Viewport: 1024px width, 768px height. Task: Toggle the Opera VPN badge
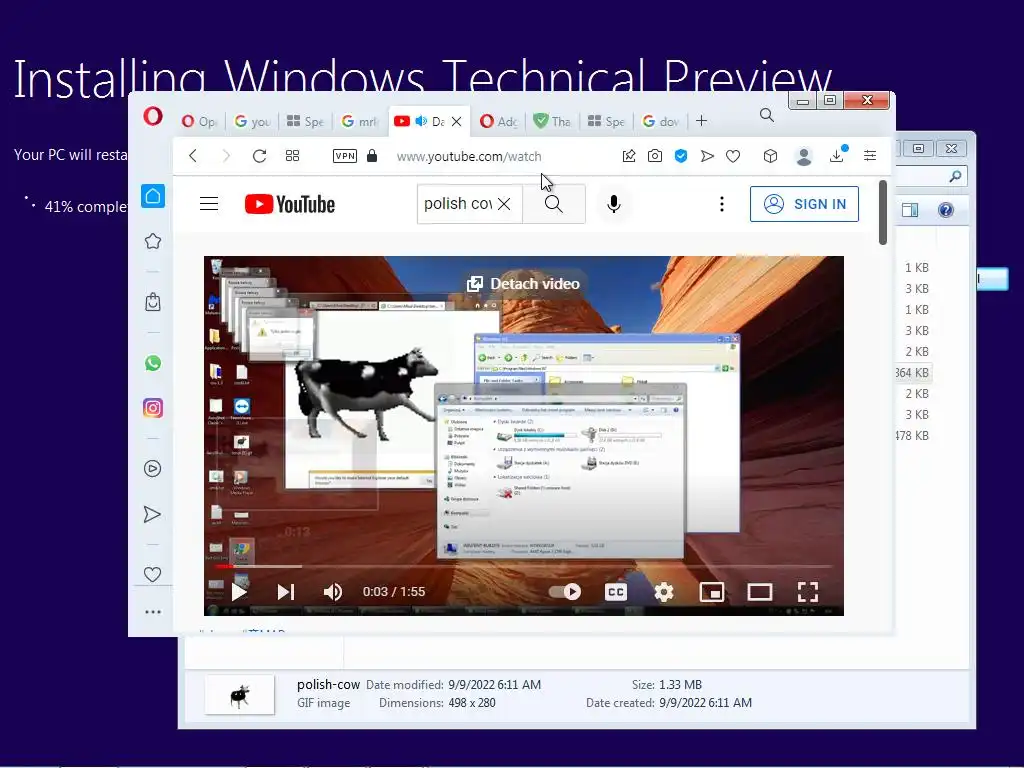click(x=344, y=156)
